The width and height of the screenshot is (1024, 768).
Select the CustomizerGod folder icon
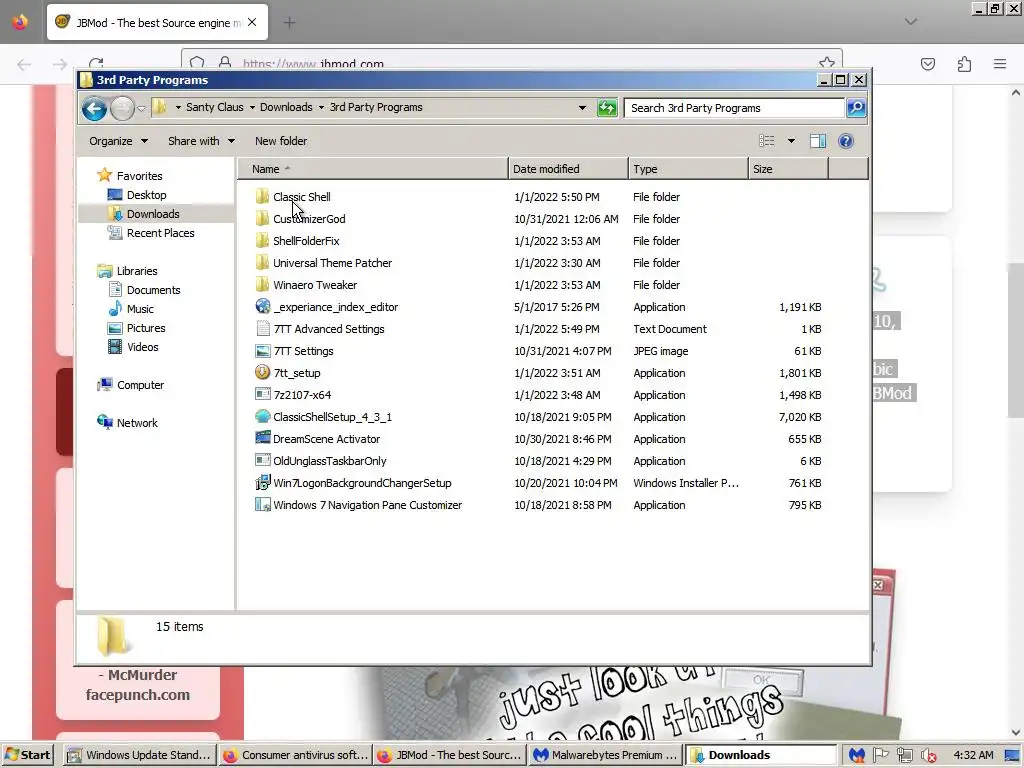click(x=263, y=219)
